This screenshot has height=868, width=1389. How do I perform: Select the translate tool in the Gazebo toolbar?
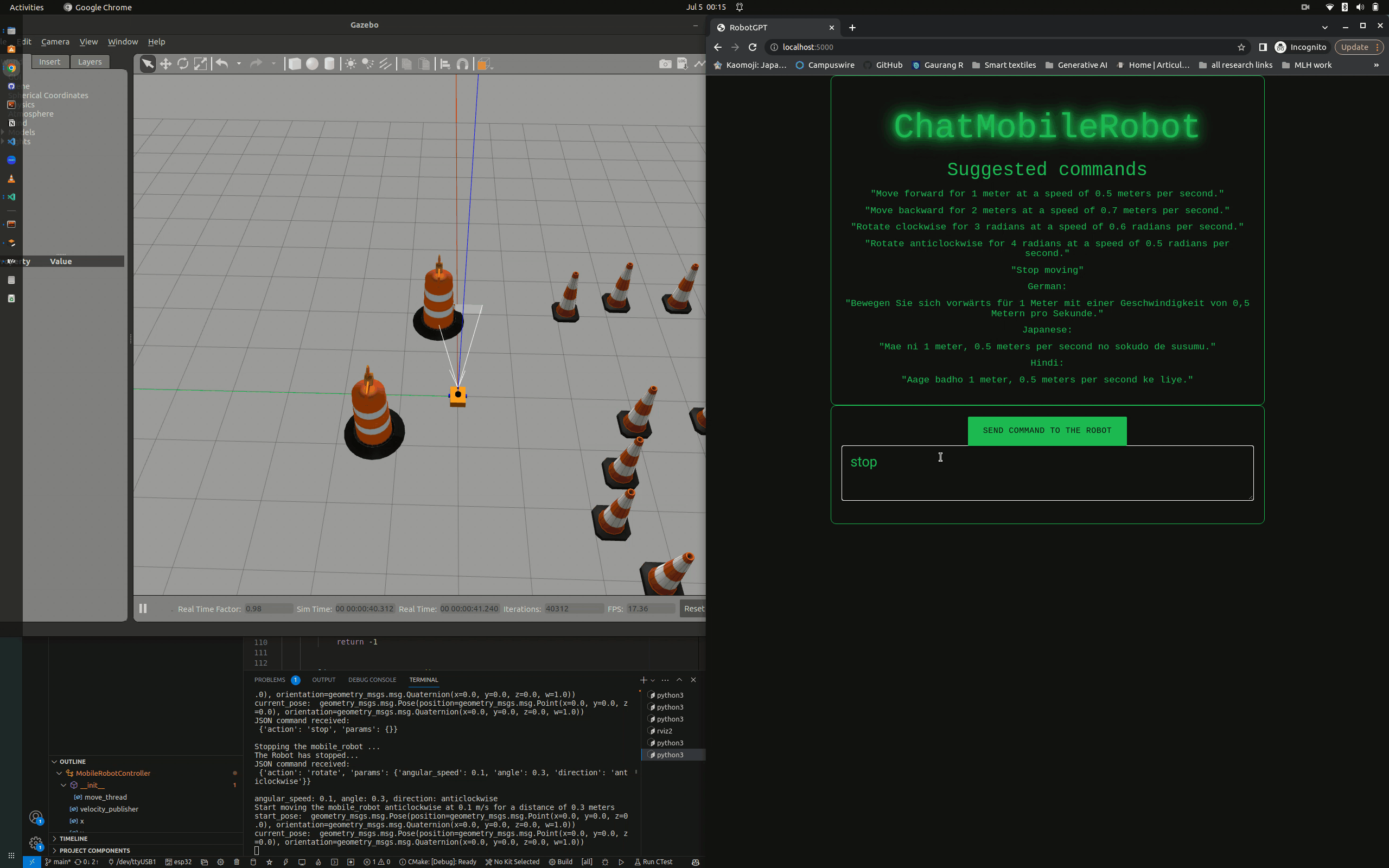click(165, 63)
